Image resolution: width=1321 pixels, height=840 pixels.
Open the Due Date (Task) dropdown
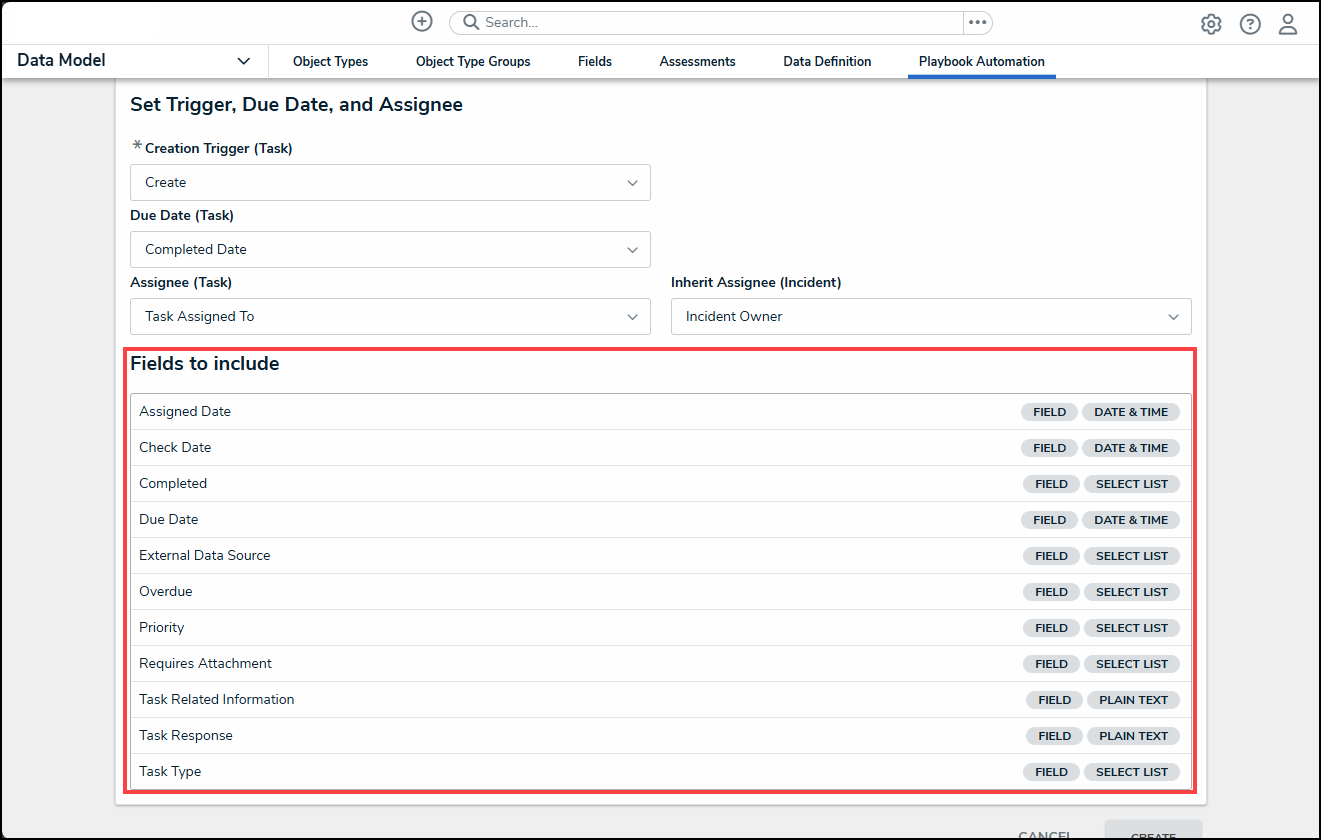390,249
